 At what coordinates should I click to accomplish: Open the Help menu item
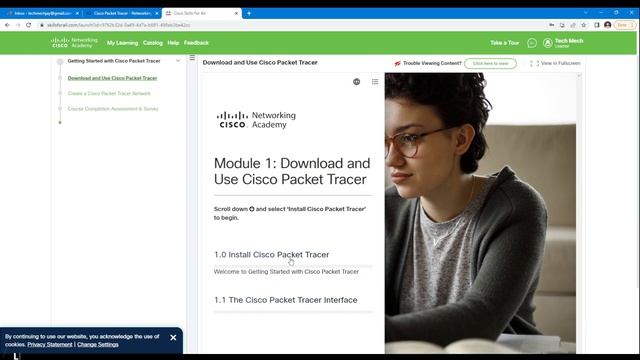[x=173, y=42]
